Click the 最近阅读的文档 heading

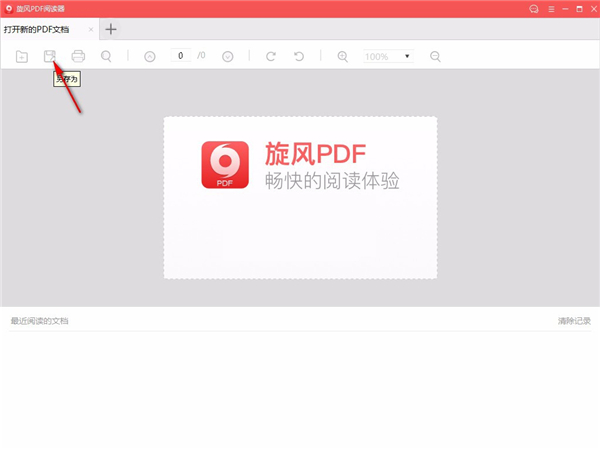(39, 321)
